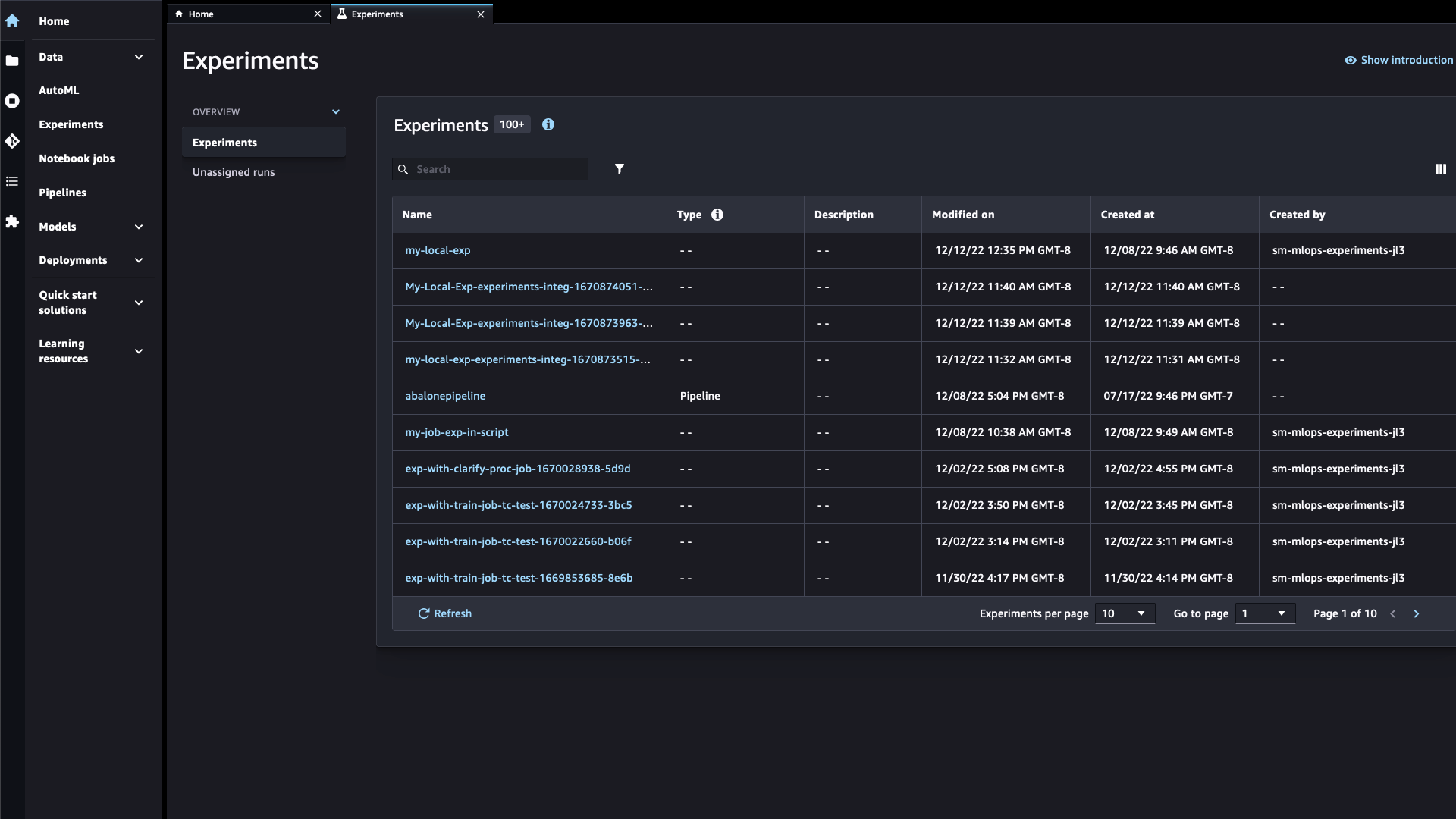Screen dimensions: 1456x819
Task: Click the column display options icon top right
Action: pos(1440,169)
